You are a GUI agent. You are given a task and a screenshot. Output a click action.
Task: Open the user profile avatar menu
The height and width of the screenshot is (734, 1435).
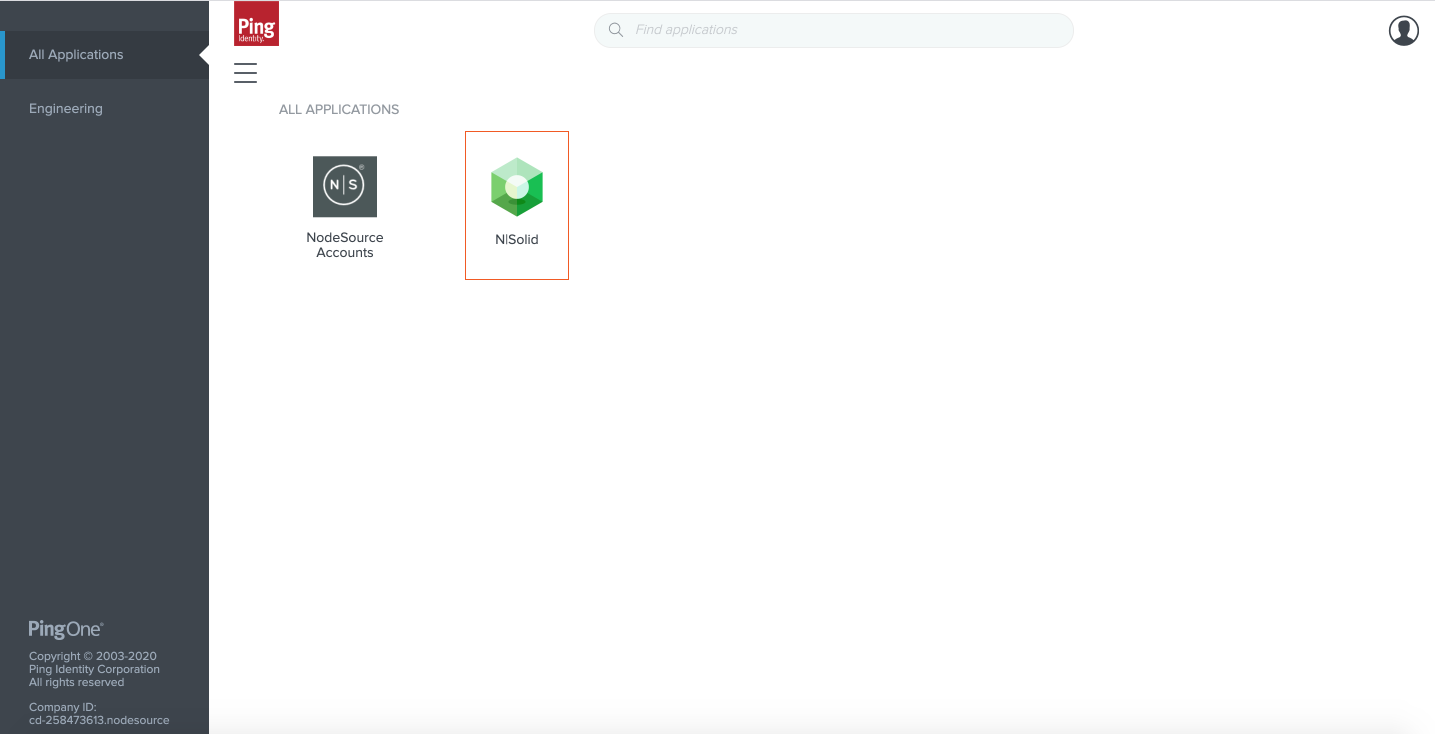pos(1404,31)
